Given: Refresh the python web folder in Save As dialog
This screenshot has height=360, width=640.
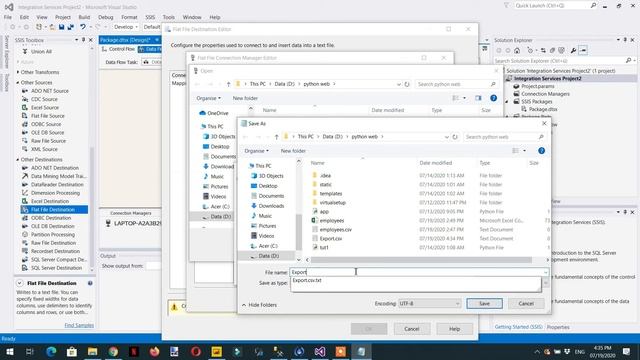Looking at the screenshot, I should [x=455, y=137].
